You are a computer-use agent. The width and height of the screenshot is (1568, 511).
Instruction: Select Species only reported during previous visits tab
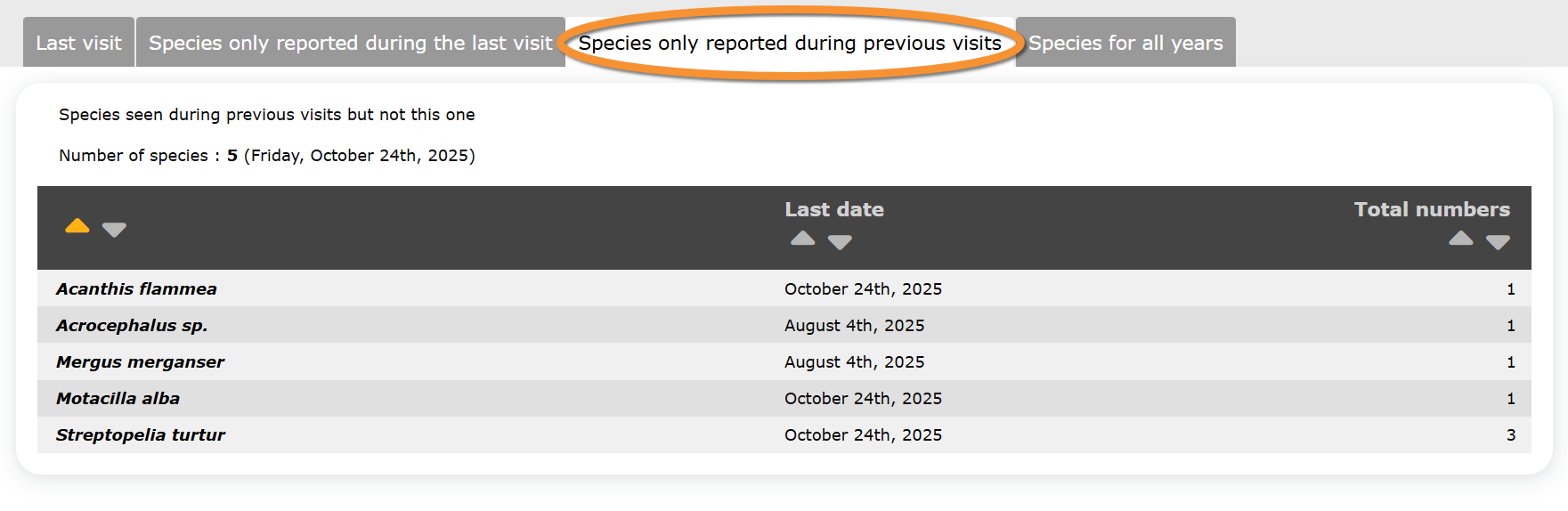790,43
